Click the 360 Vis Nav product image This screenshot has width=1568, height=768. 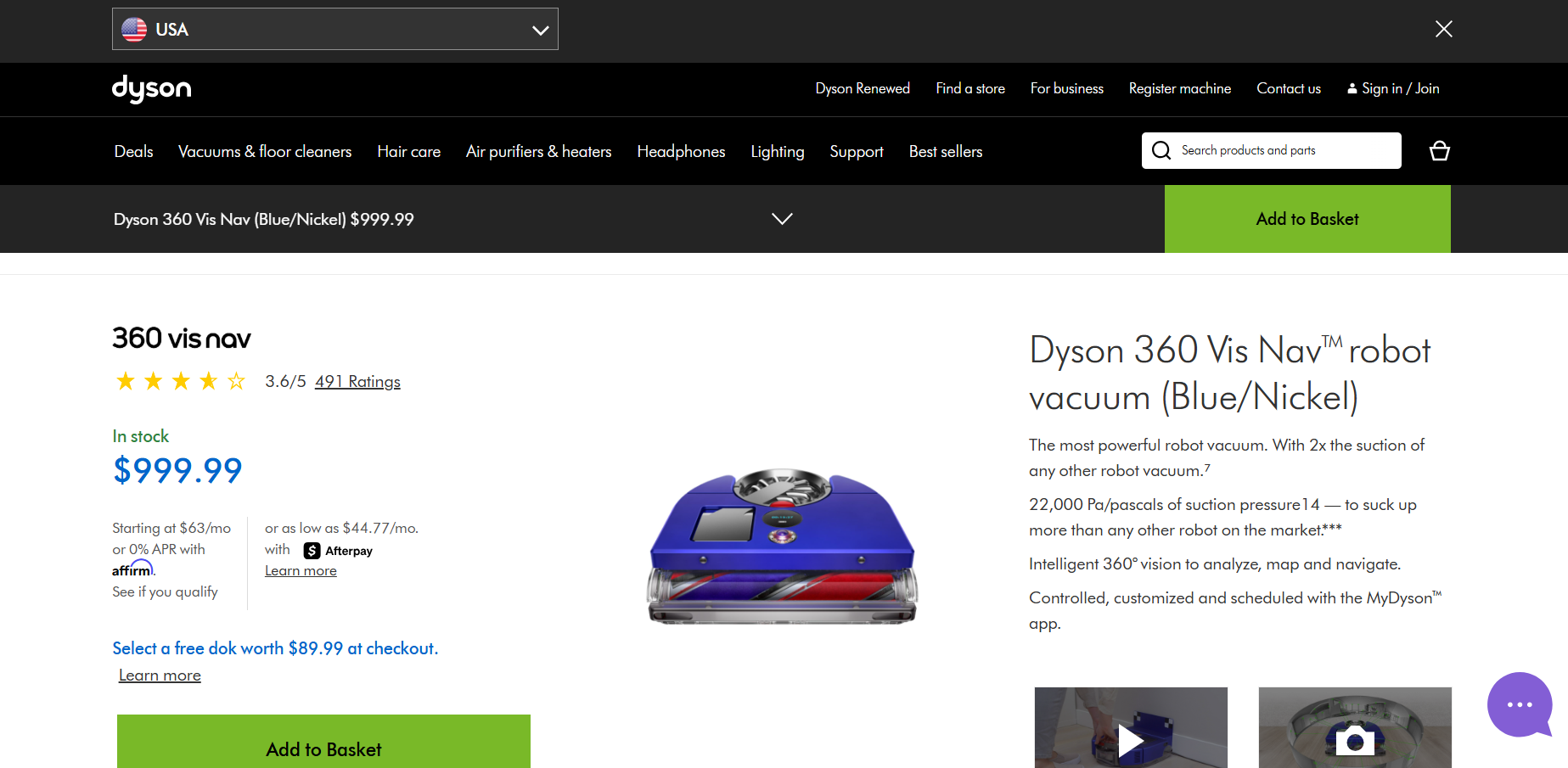pos(782,545)
